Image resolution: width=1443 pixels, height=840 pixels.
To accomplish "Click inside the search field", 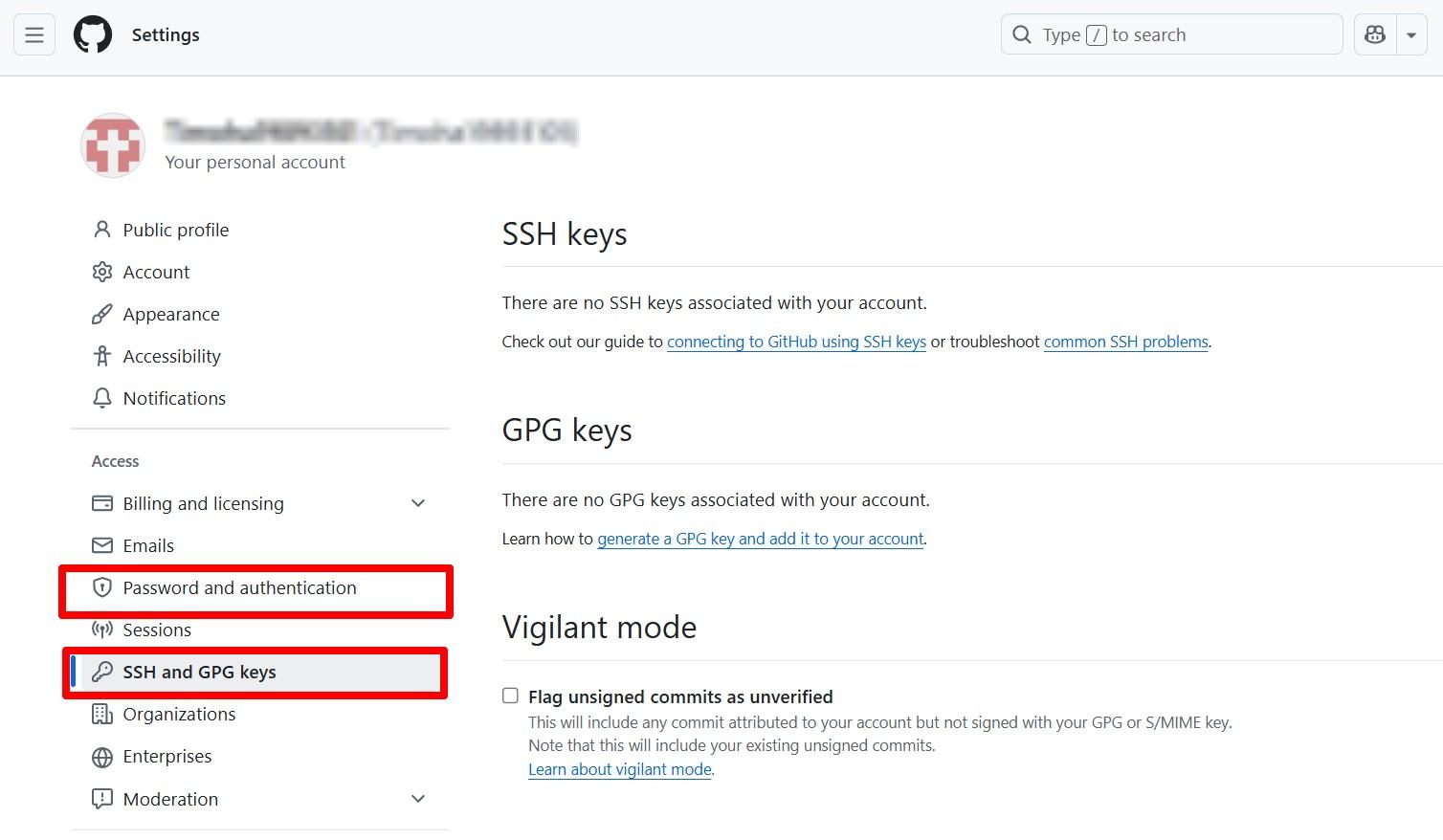I will pos(1170,34).
